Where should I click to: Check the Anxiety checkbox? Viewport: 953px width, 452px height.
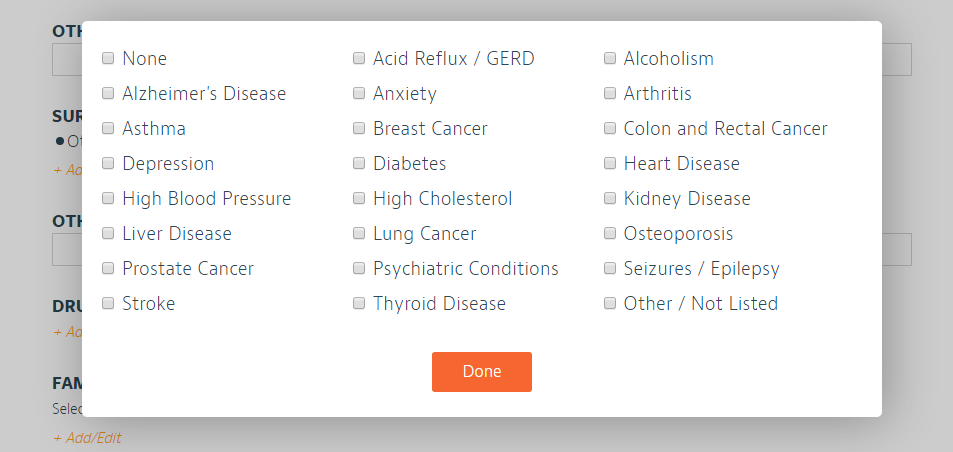[359, 94]
